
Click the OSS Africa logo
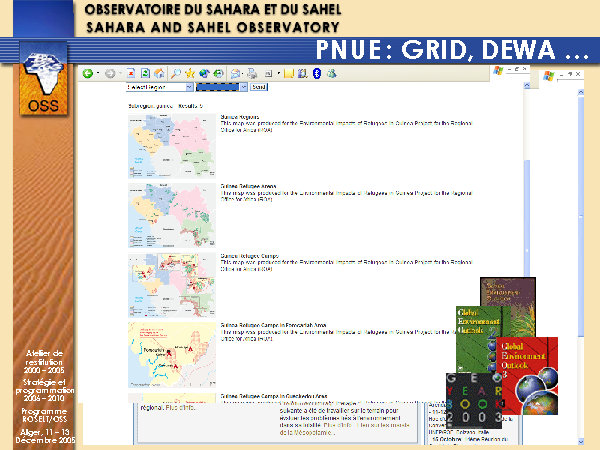click(x=43, y=79)
